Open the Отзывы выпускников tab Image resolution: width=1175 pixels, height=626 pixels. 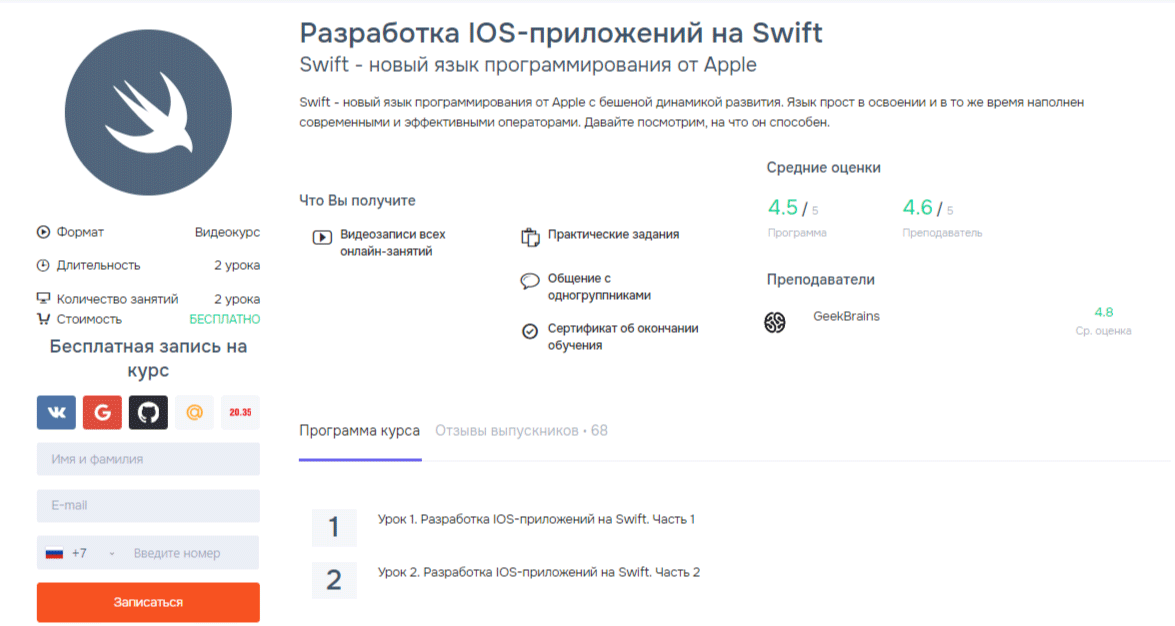(x=521, y=431)
